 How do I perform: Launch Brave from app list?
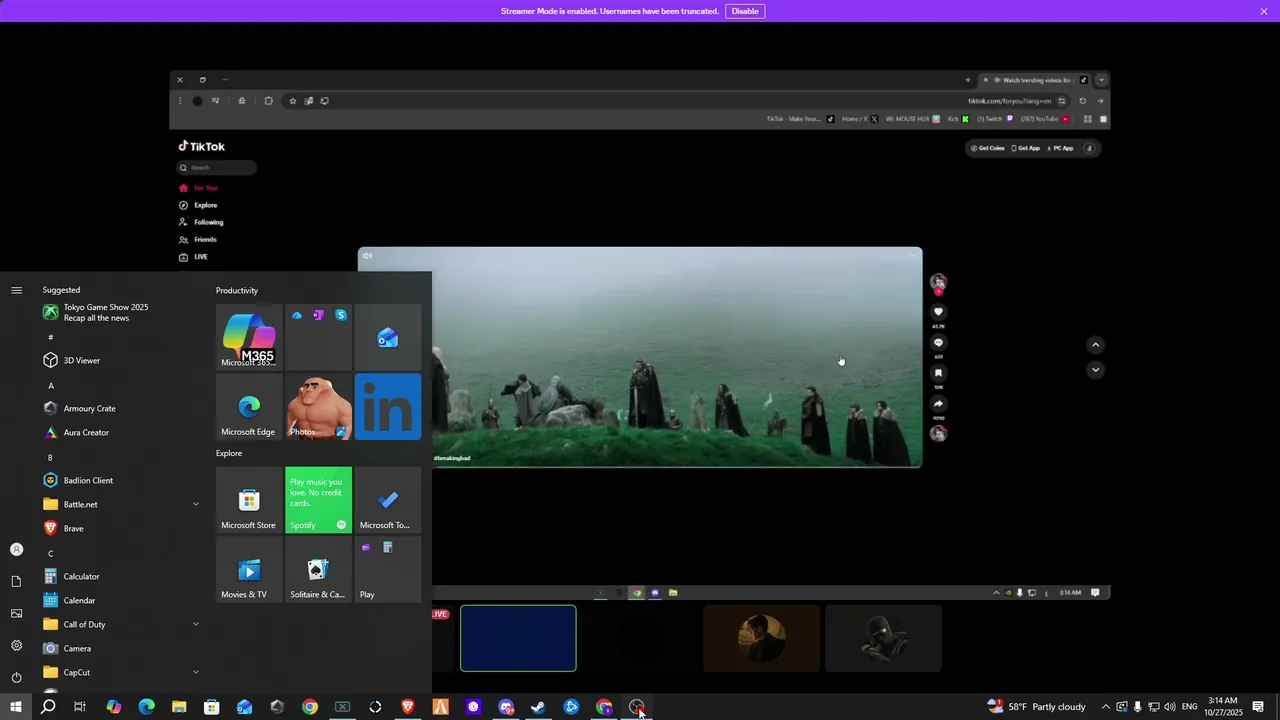click(120, 528)
